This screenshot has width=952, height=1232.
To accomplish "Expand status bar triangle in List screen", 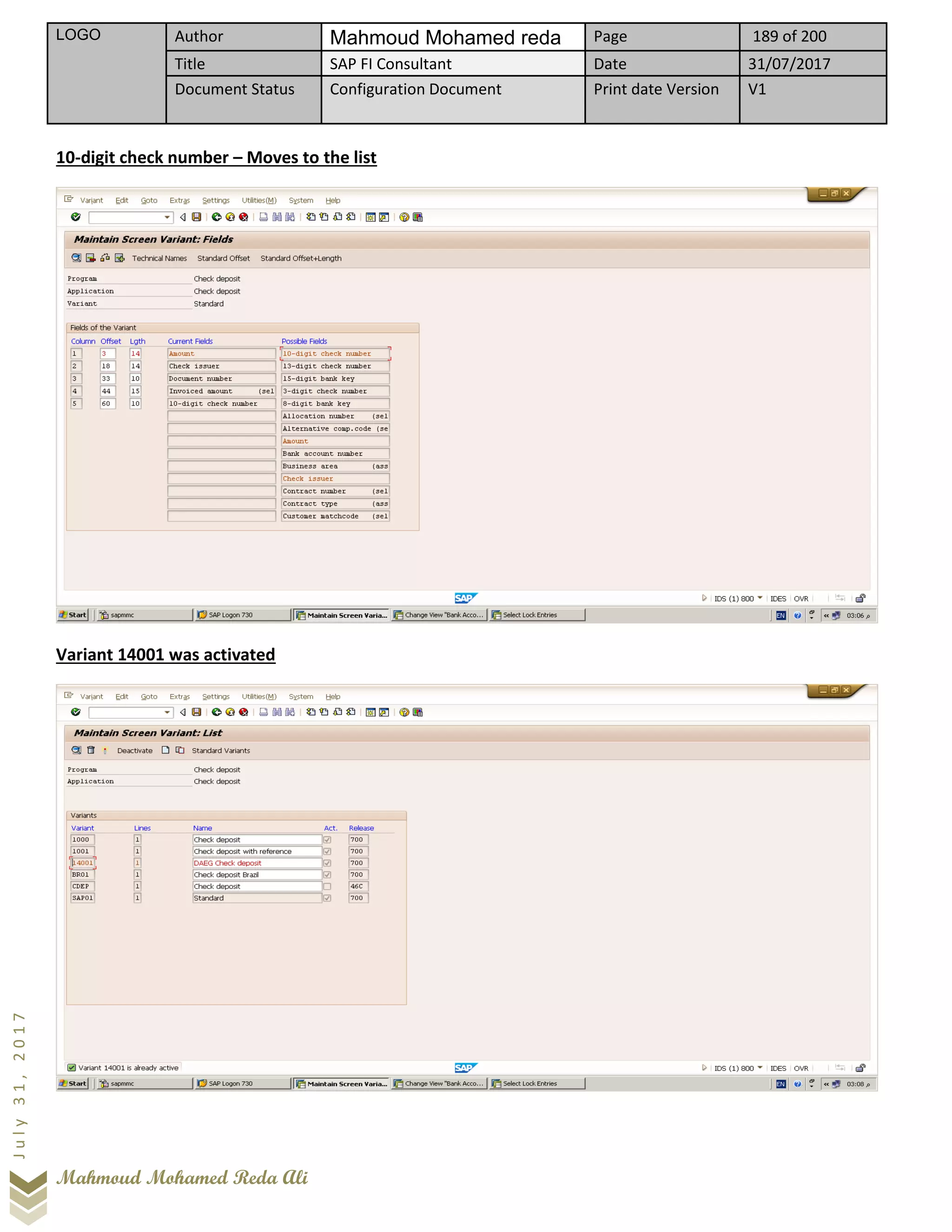I will 704,1068.
